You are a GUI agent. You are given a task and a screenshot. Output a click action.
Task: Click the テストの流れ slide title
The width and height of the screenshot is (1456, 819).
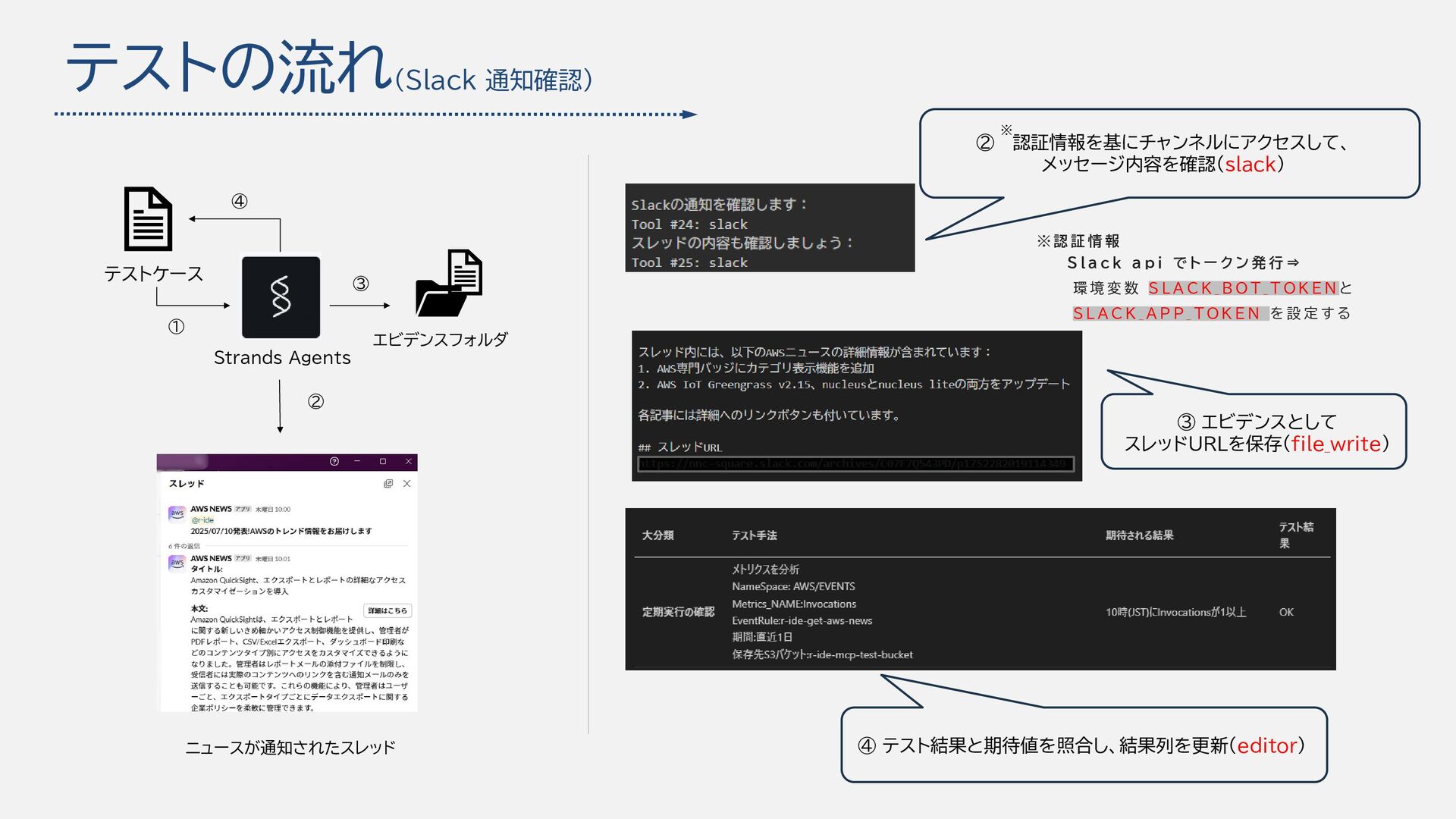coord(229,67)
